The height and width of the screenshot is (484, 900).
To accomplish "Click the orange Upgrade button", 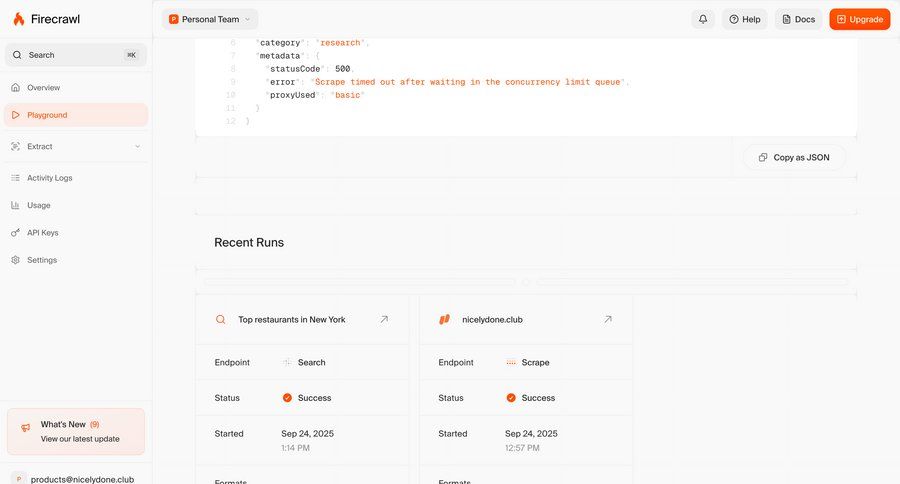I will click(x=859, y=19).
